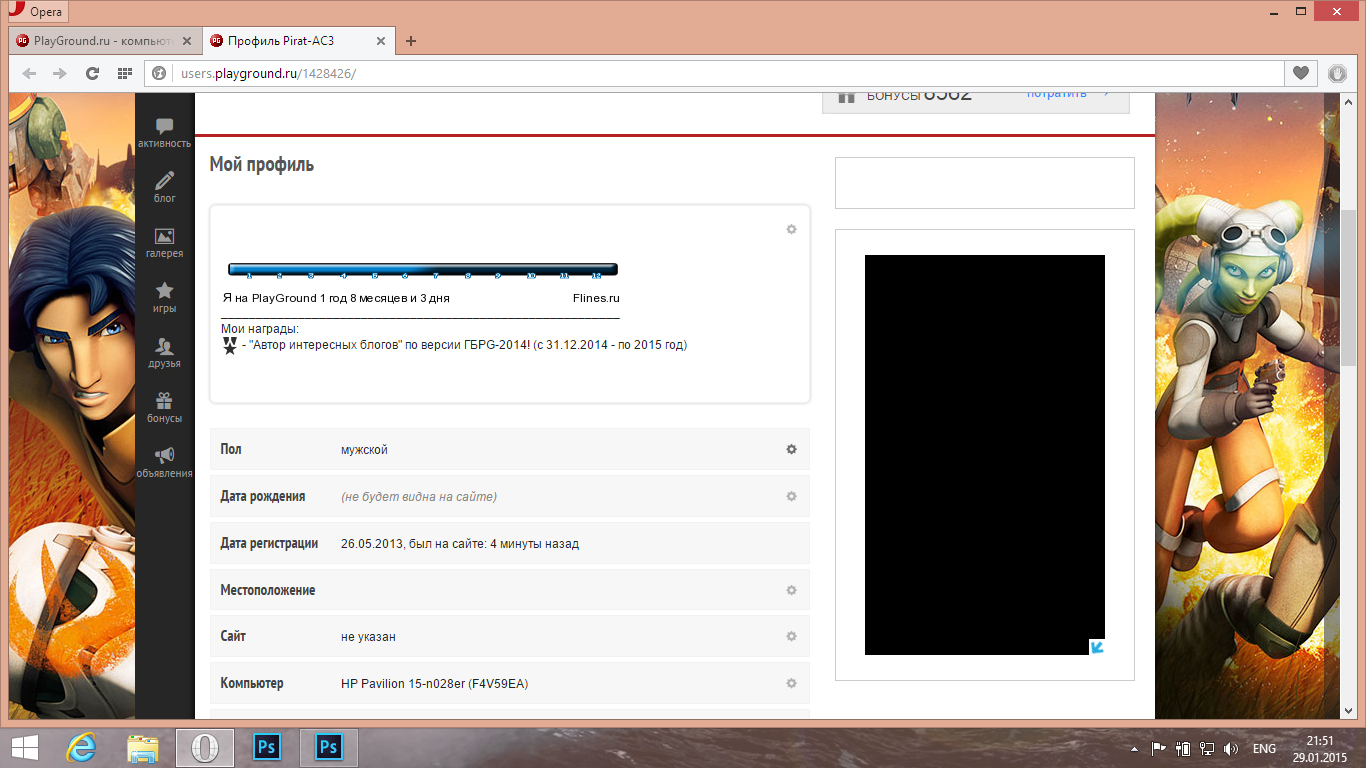This screenshot has height=768, width=1366.
Task: Switch input language via ENG indicator
Action: [1264, 749]
